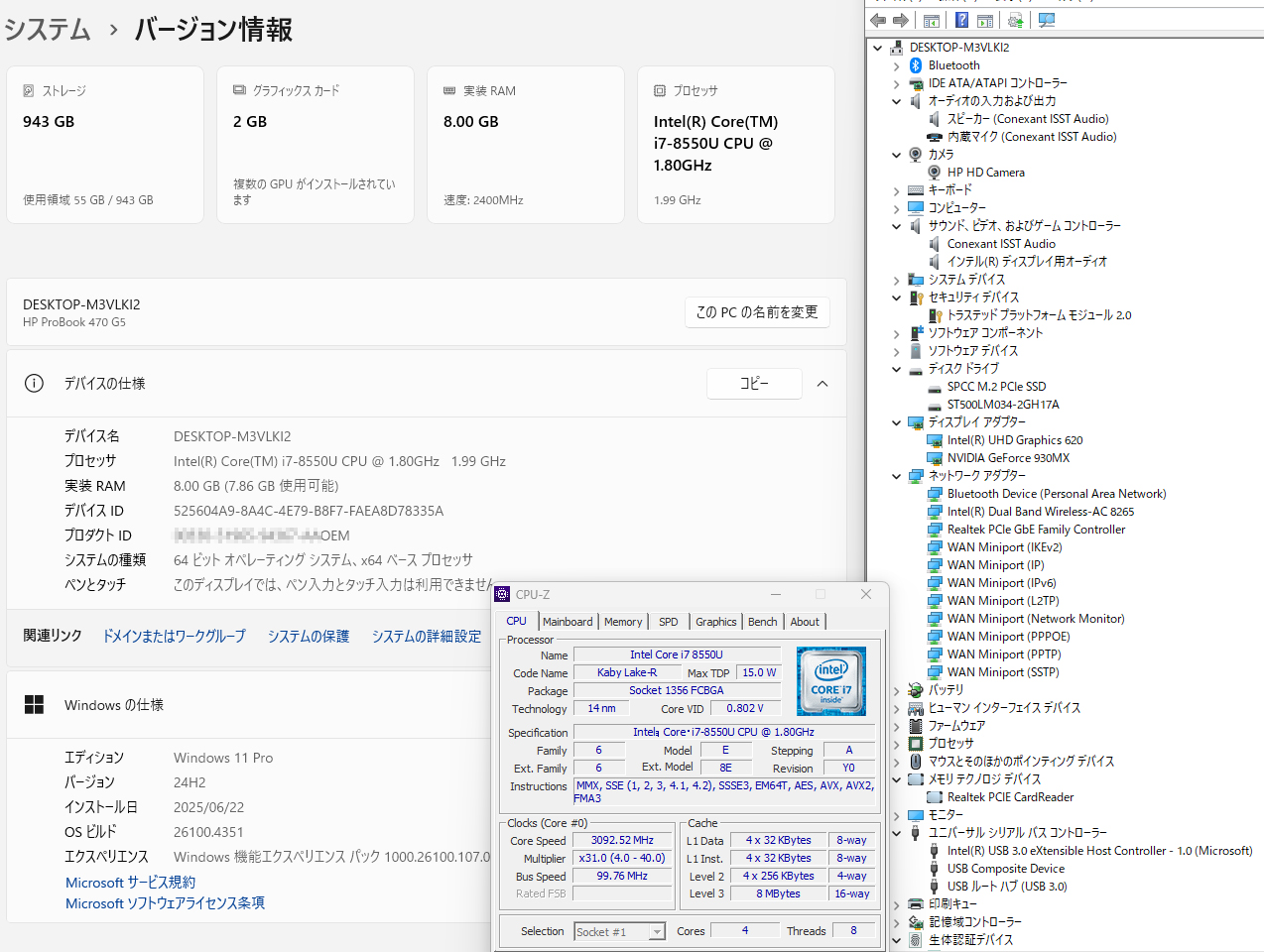Screen dimensions: 1264x952
Task: Open the Selection Socket #1 dropdown in CPU-Z
Action: 657,931
